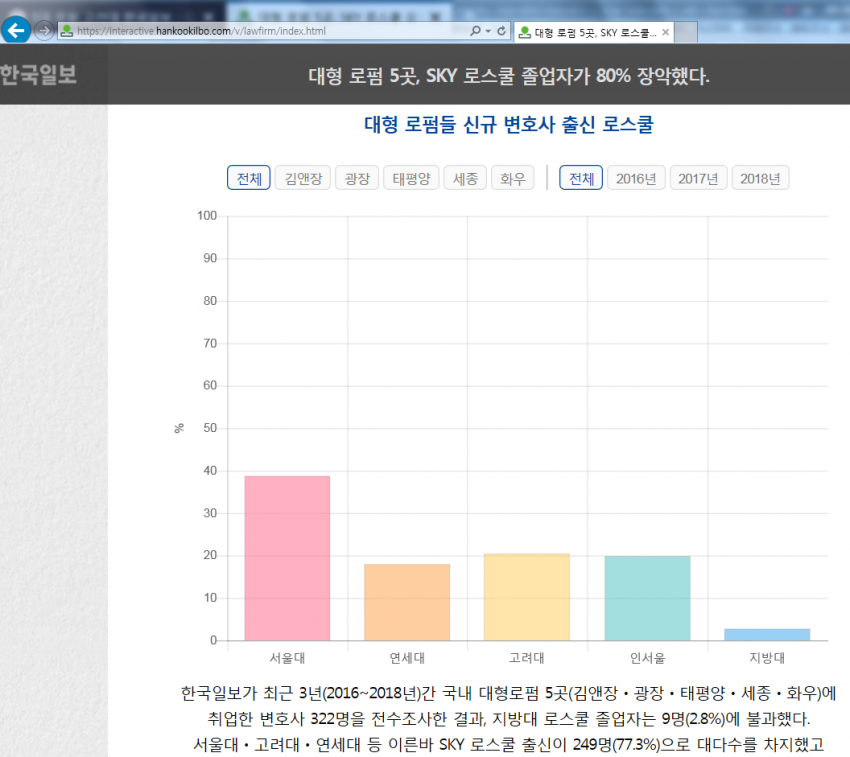Filter chart by 김앤장 firm

302,178
